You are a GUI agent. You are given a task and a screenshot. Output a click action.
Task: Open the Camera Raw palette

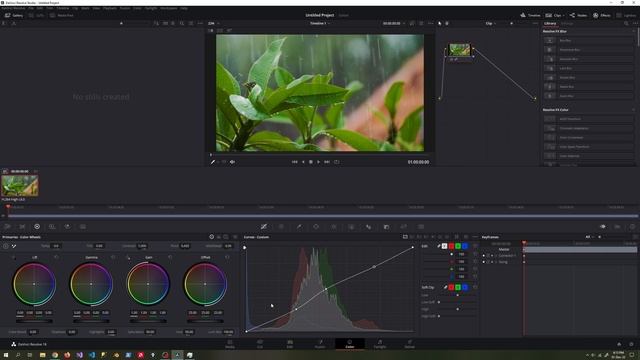tap(8, 227)
